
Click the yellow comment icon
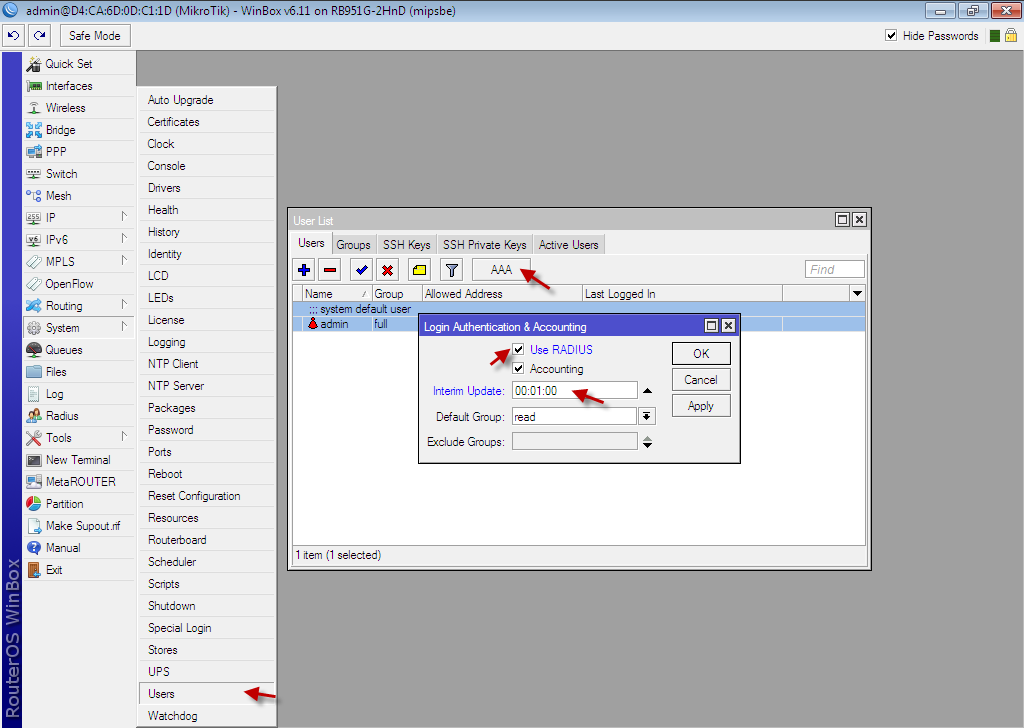(x=419, y=270)
